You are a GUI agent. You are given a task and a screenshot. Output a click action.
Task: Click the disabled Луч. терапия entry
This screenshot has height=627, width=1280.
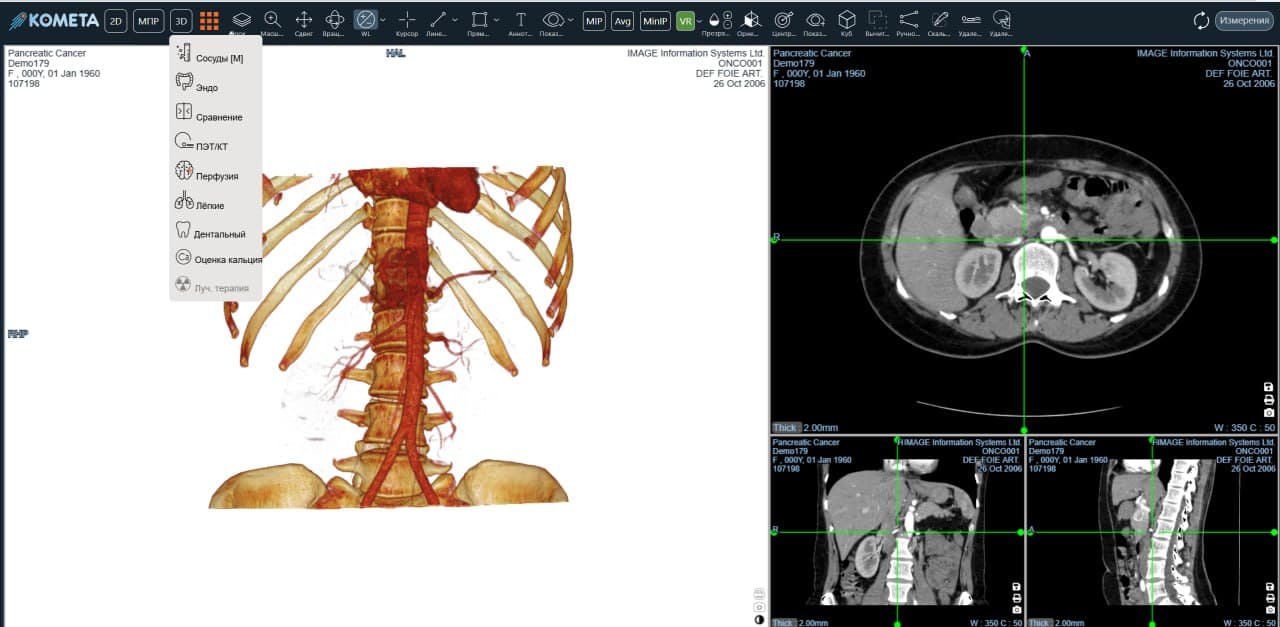click(x=216, y=287)
